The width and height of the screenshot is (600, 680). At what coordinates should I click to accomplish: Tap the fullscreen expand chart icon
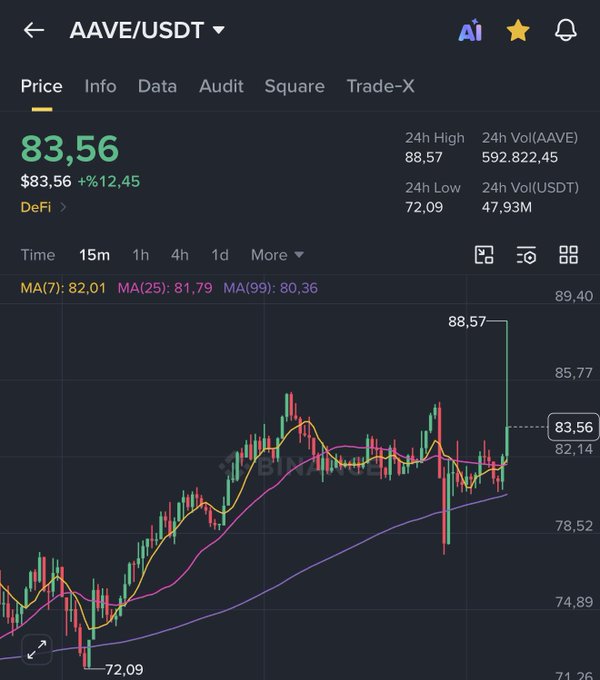pyautogui.click(x=37, y=649)
